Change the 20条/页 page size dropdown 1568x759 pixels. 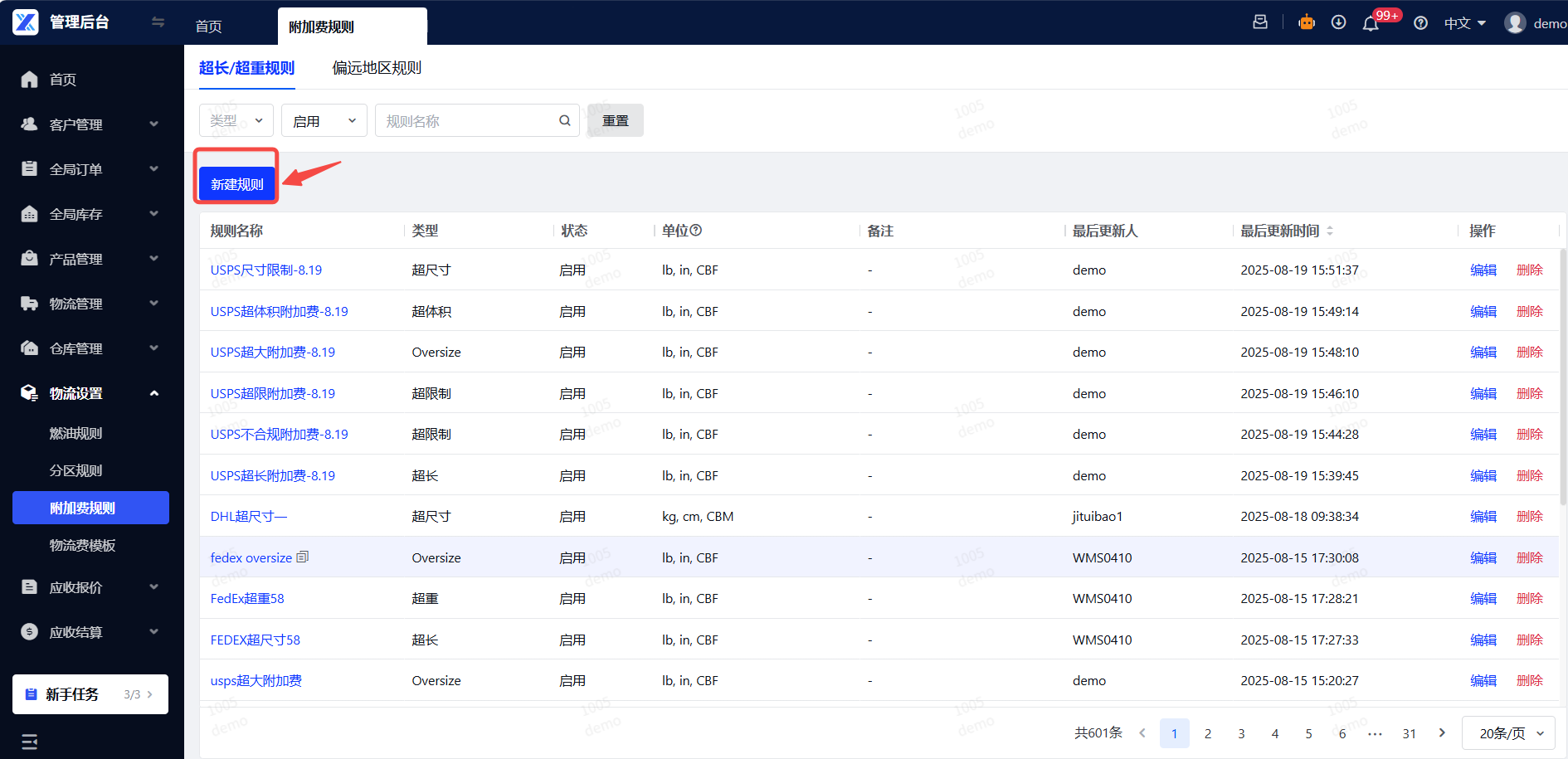[1508, 733]
